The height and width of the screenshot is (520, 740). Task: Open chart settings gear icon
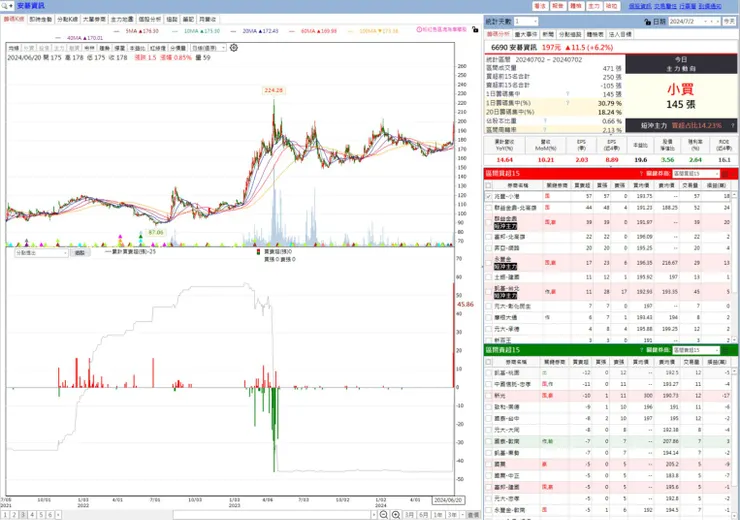(x=234, y=48)
